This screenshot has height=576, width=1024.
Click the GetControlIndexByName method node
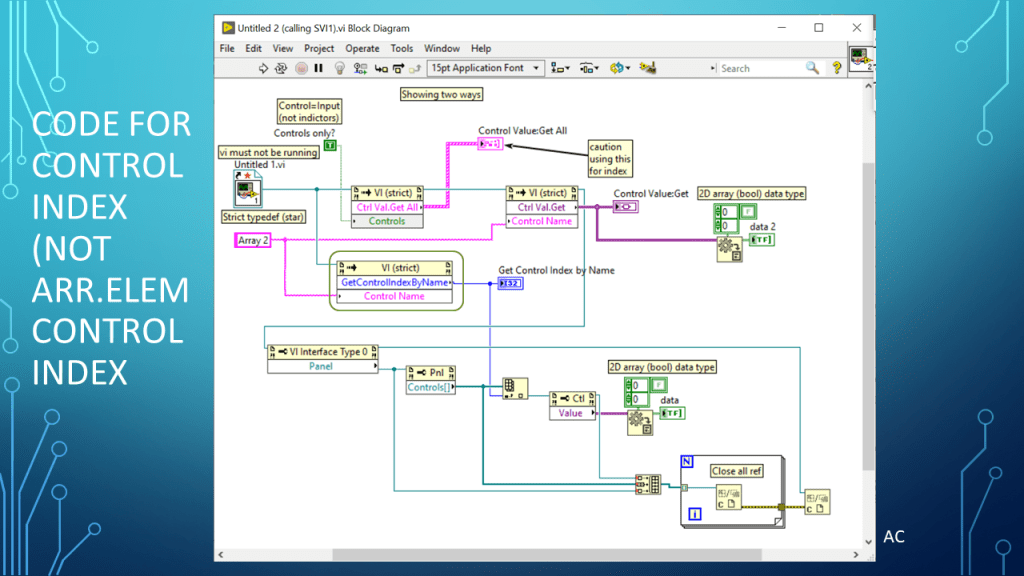coord(394,282)
